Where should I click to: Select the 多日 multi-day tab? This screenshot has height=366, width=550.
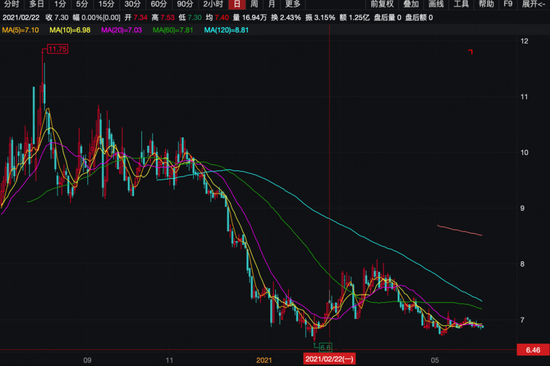coord(36,4)
